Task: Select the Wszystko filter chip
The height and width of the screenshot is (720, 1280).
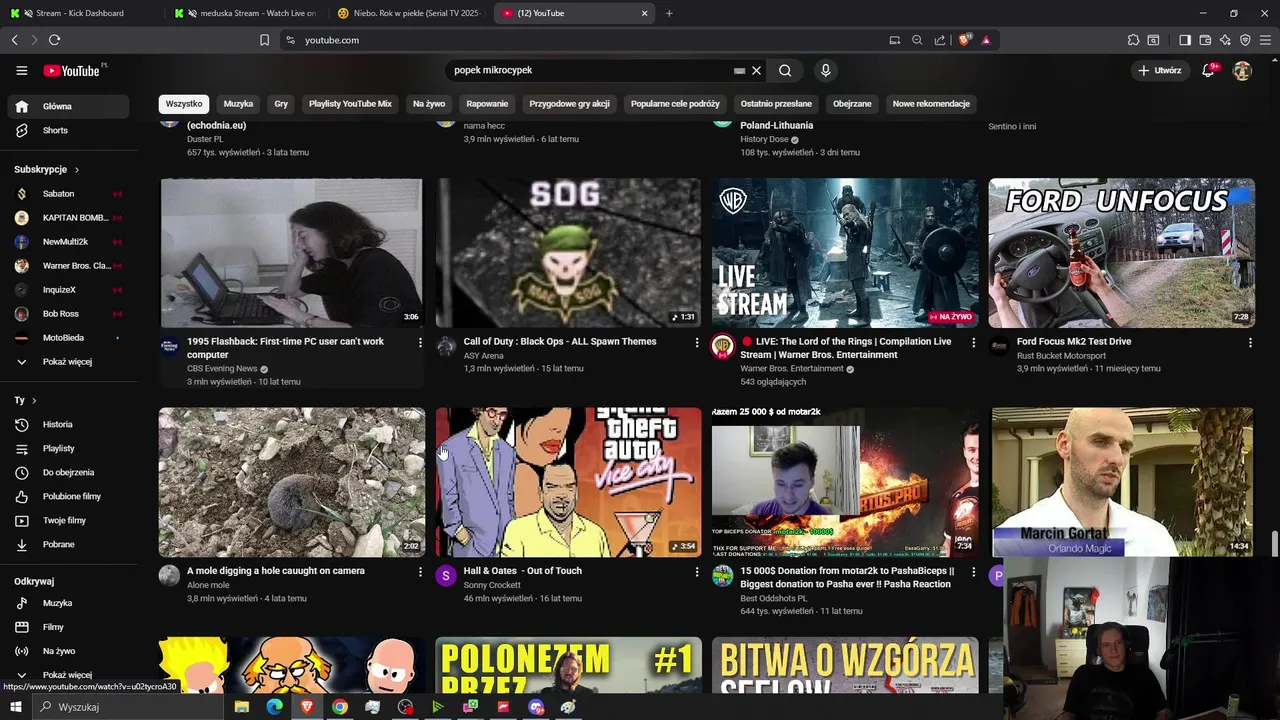Action: [184, 104]
